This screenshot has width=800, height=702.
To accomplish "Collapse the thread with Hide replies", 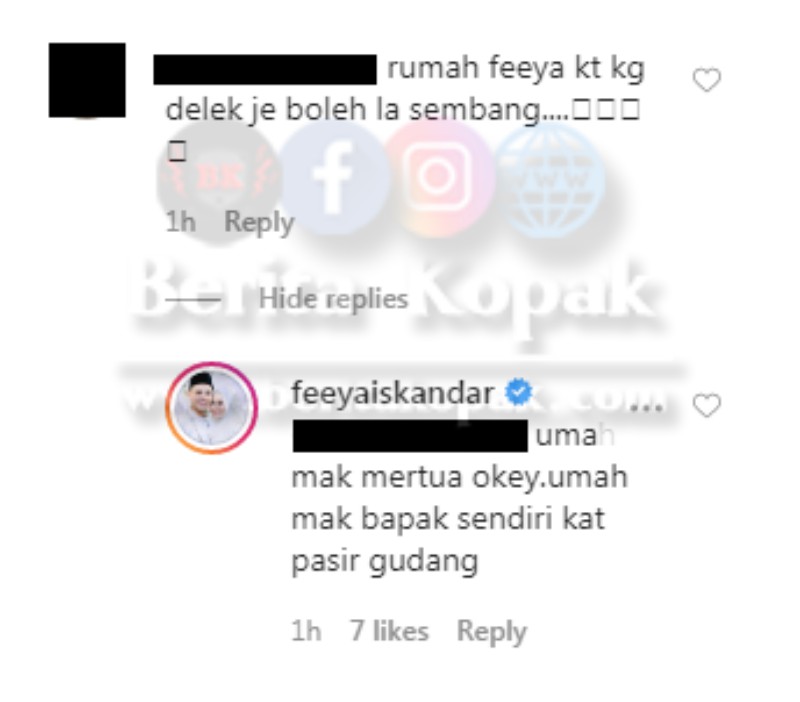I will [x=333, y=298].
